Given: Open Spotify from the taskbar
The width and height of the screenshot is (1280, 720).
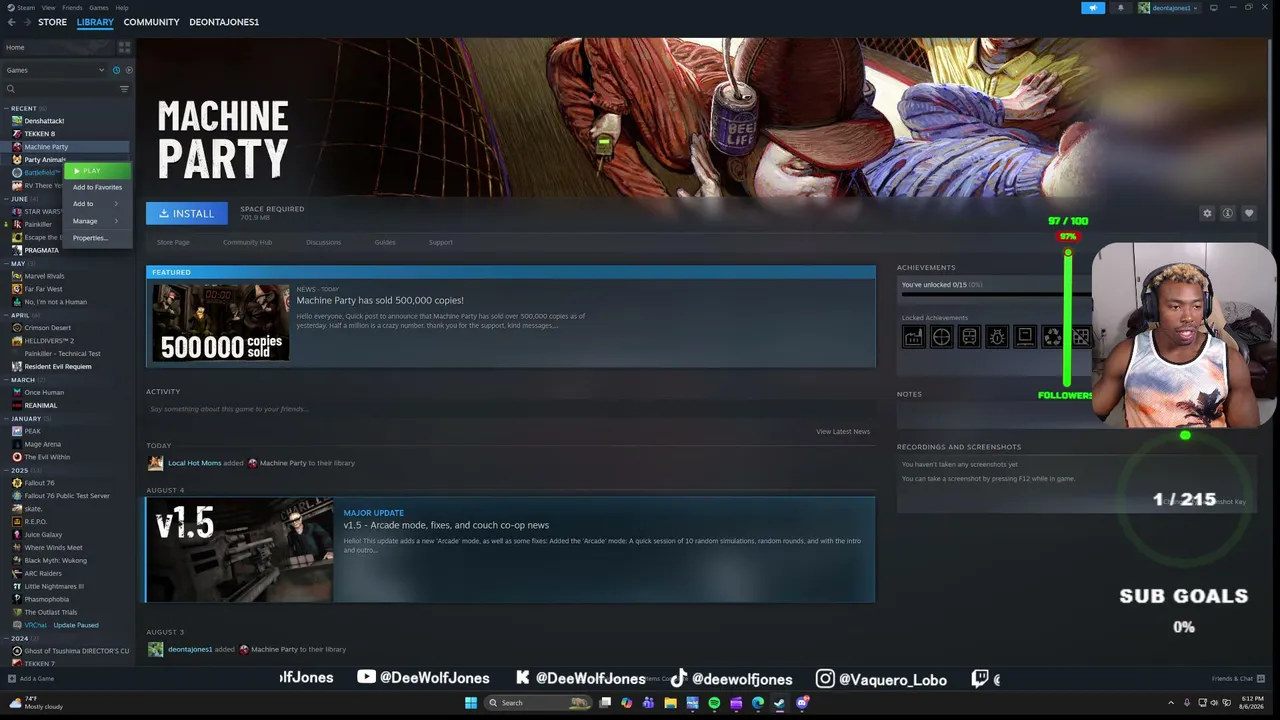Looking at the screenshot, I should (x=714, y=703).
